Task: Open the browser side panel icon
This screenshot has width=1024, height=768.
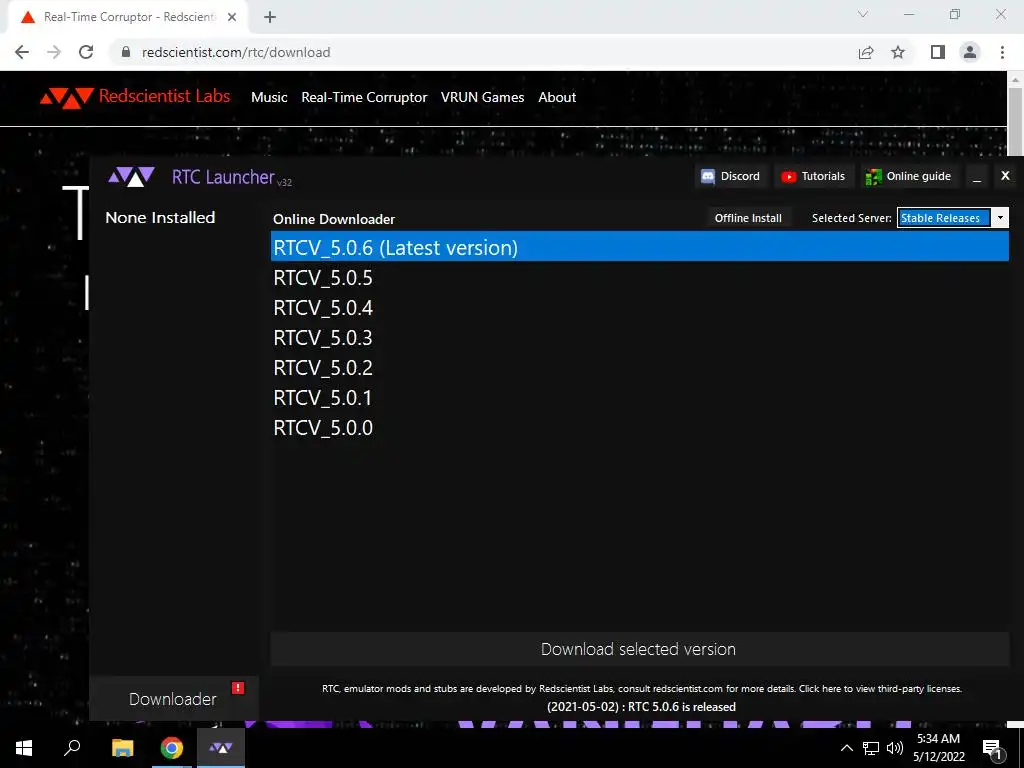Action: coord(938,52)
